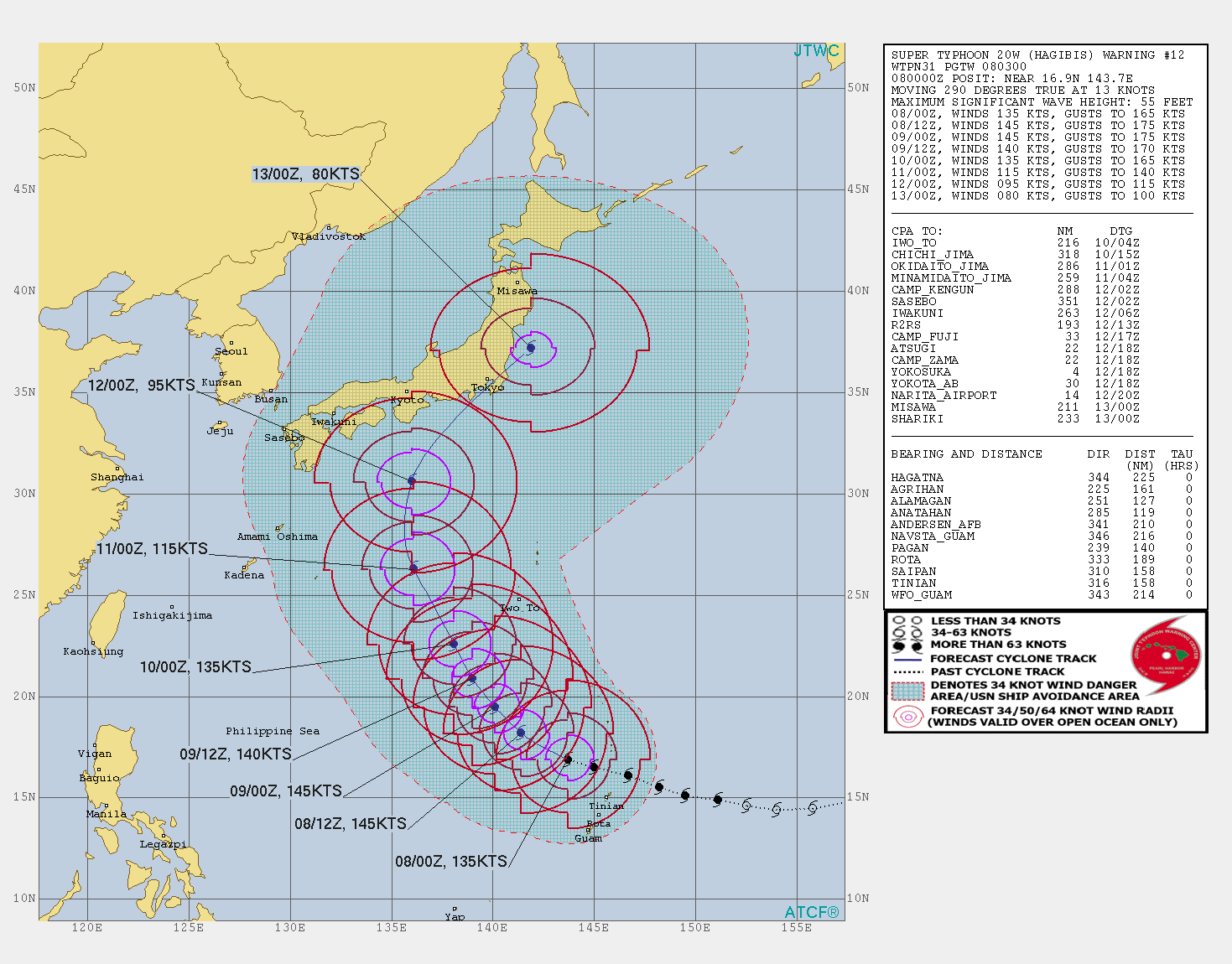The image size is (1232, 964).
Task: Click the Guam label on the map
Action: (x=588, y=838)
